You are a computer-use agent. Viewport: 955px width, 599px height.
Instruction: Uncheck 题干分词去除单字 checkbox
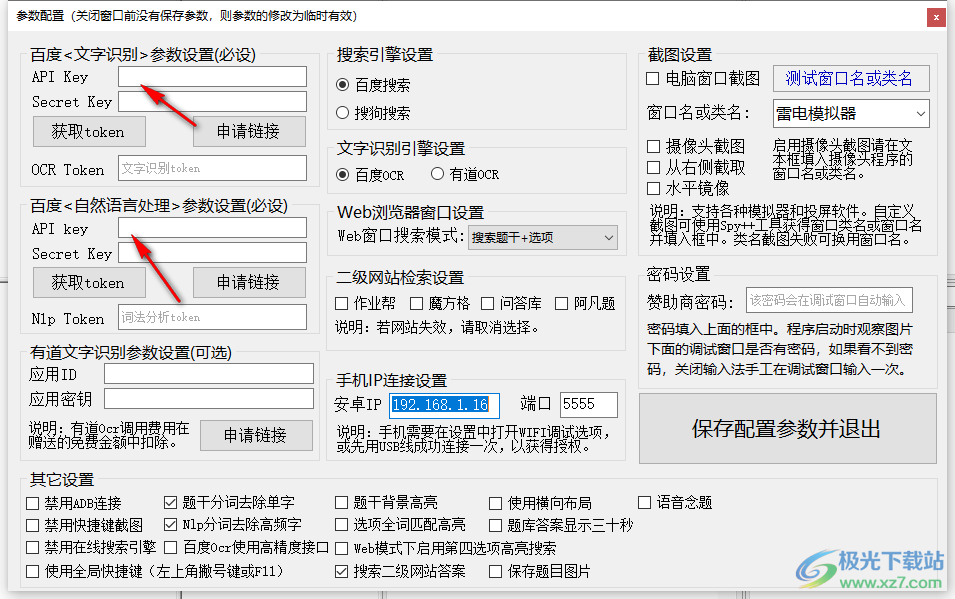point(171,503)
